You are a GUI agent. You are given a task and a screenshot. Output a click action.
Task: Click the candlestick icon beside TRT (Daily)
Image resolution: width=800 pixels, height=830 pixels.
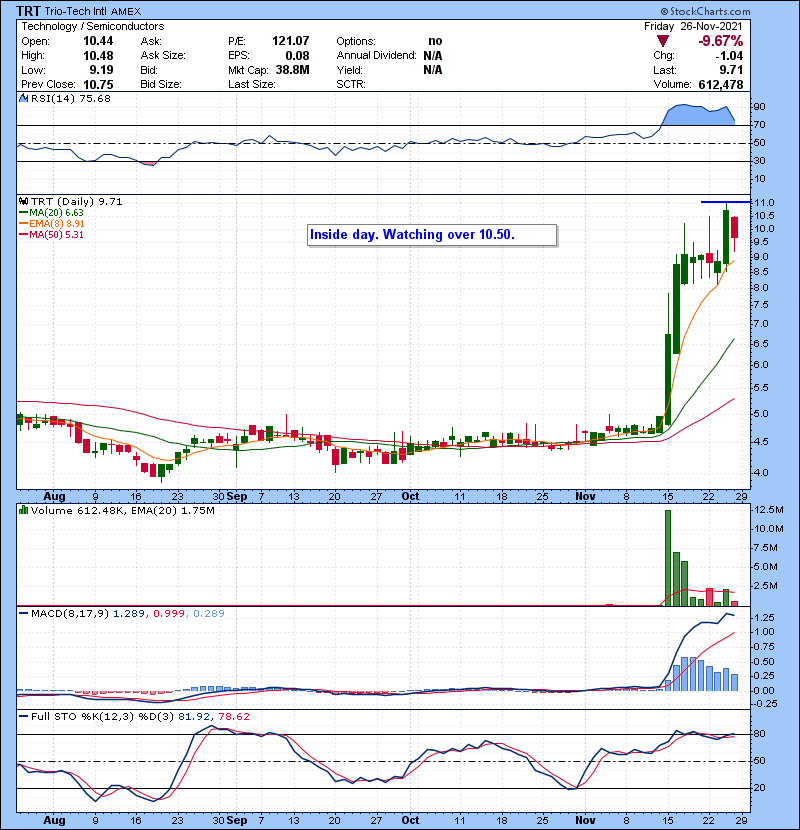23,202
